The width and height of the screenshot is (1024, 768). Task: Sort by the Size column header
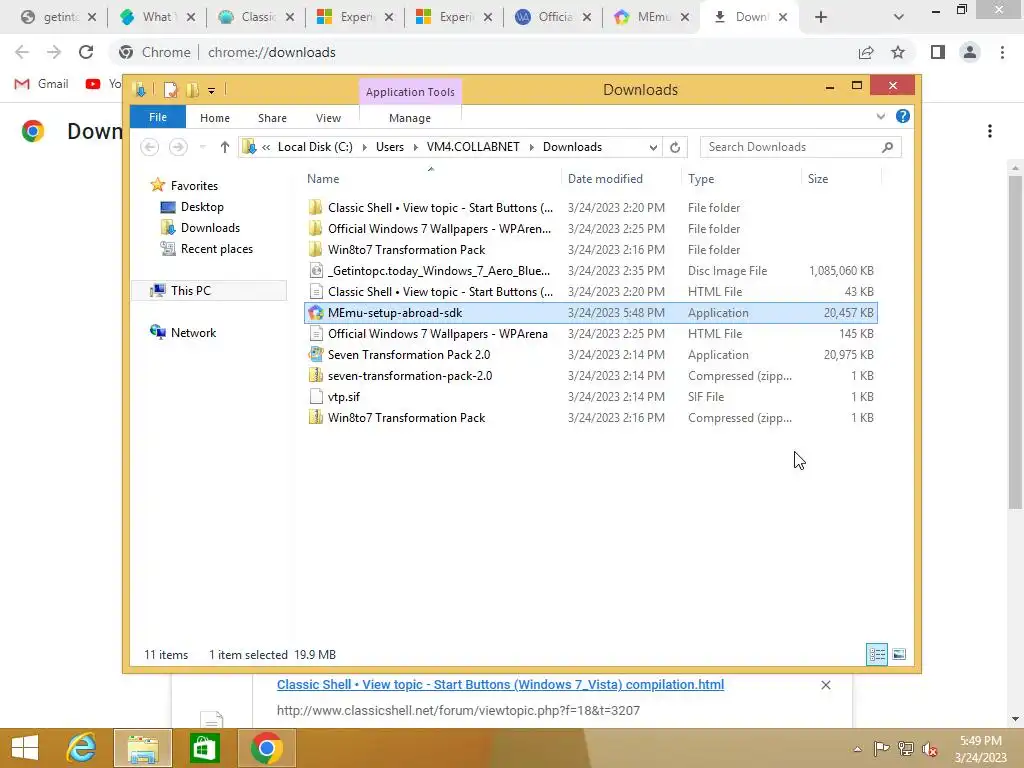coord(818,179)
